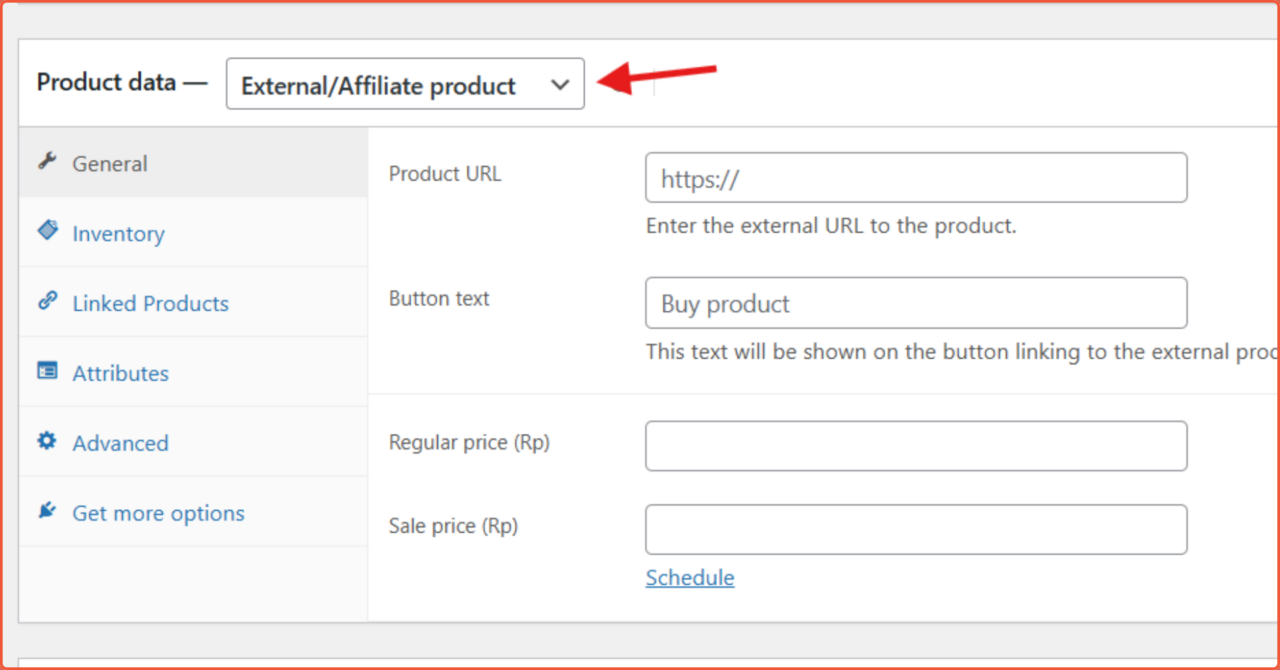Expand the Product data type combo box
The image size is (1280, 670).
(x=404, y=84)
